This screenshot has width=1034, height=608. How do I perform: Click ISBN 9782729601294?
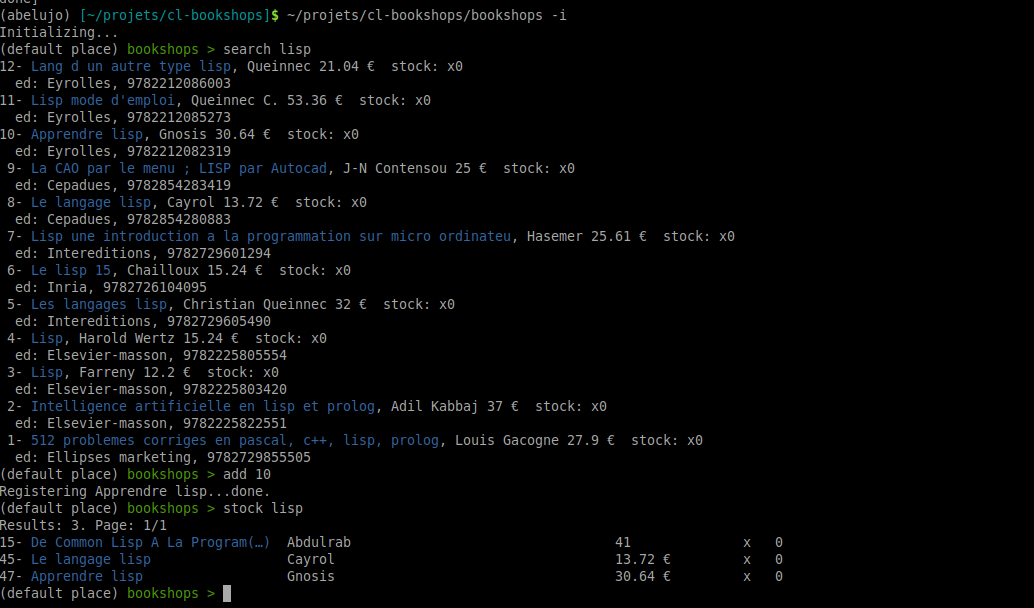(x=219, y=253)
